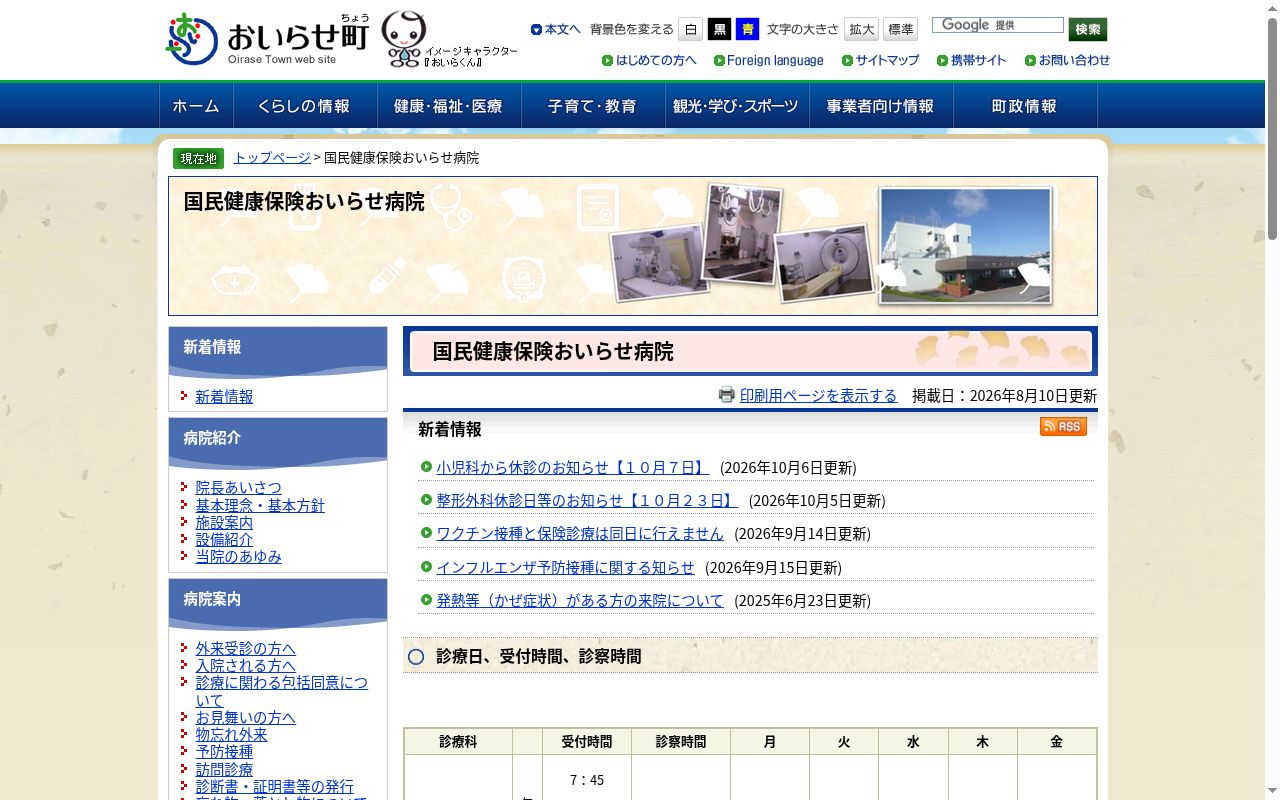This screenshot has height=800, width=1280.
Task: Set background color to blue
Action: click(747, 29)
